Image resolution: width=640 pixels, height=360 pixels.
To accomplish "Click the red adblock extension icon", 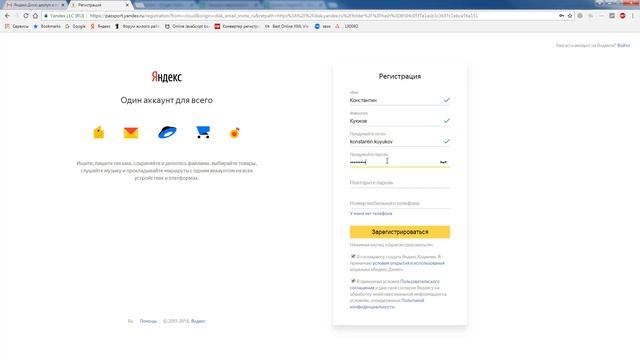I will pos(622,16).
